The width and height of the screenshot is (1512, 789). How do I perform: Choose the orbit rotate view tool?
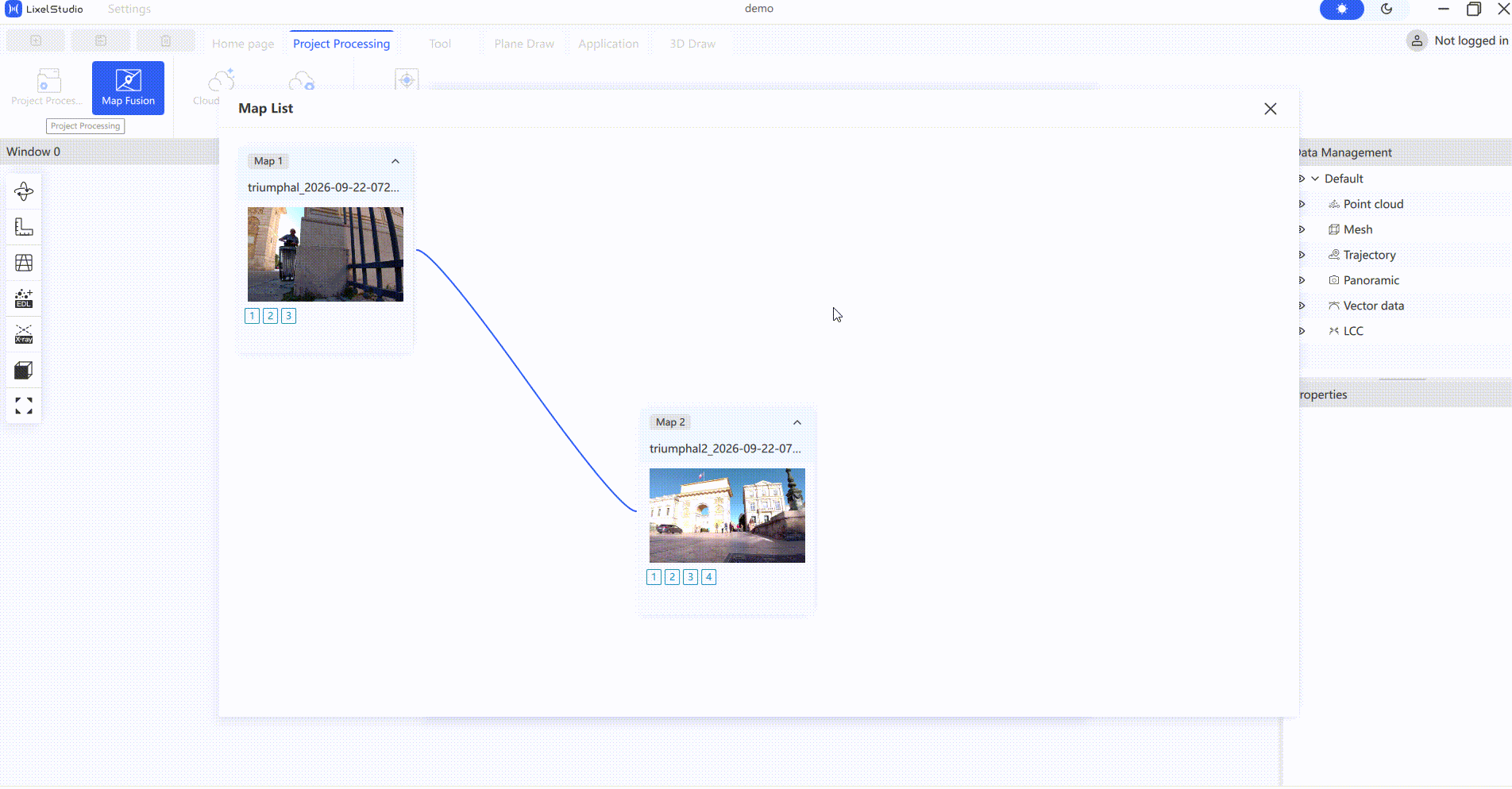tap(24, 191)
